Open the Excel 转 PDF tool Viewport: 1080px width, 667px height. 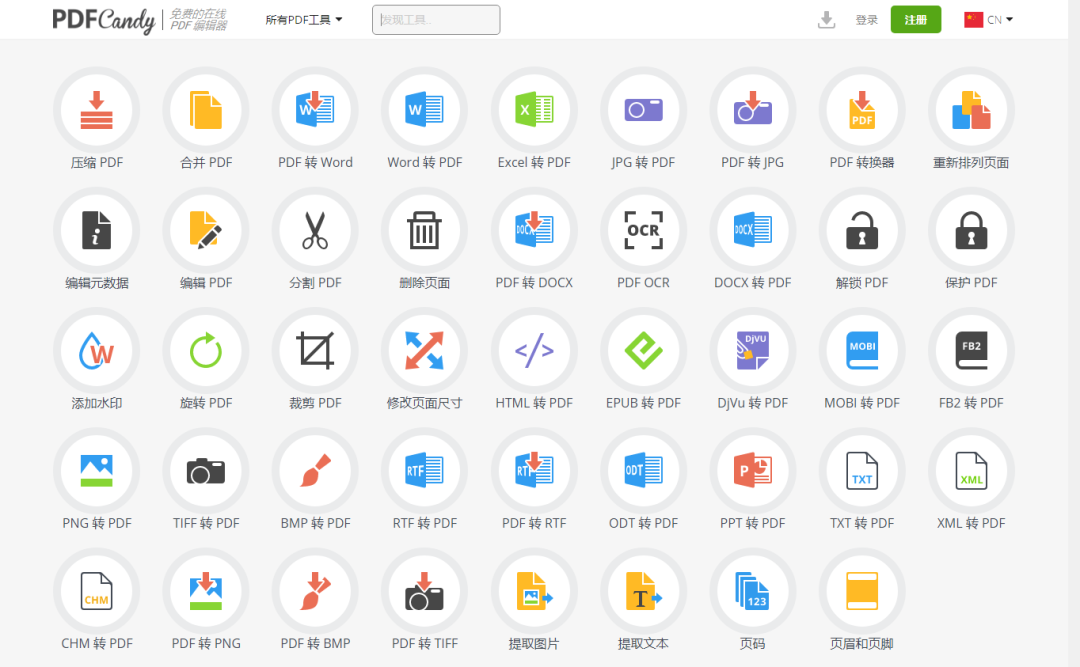coord(534,110)
